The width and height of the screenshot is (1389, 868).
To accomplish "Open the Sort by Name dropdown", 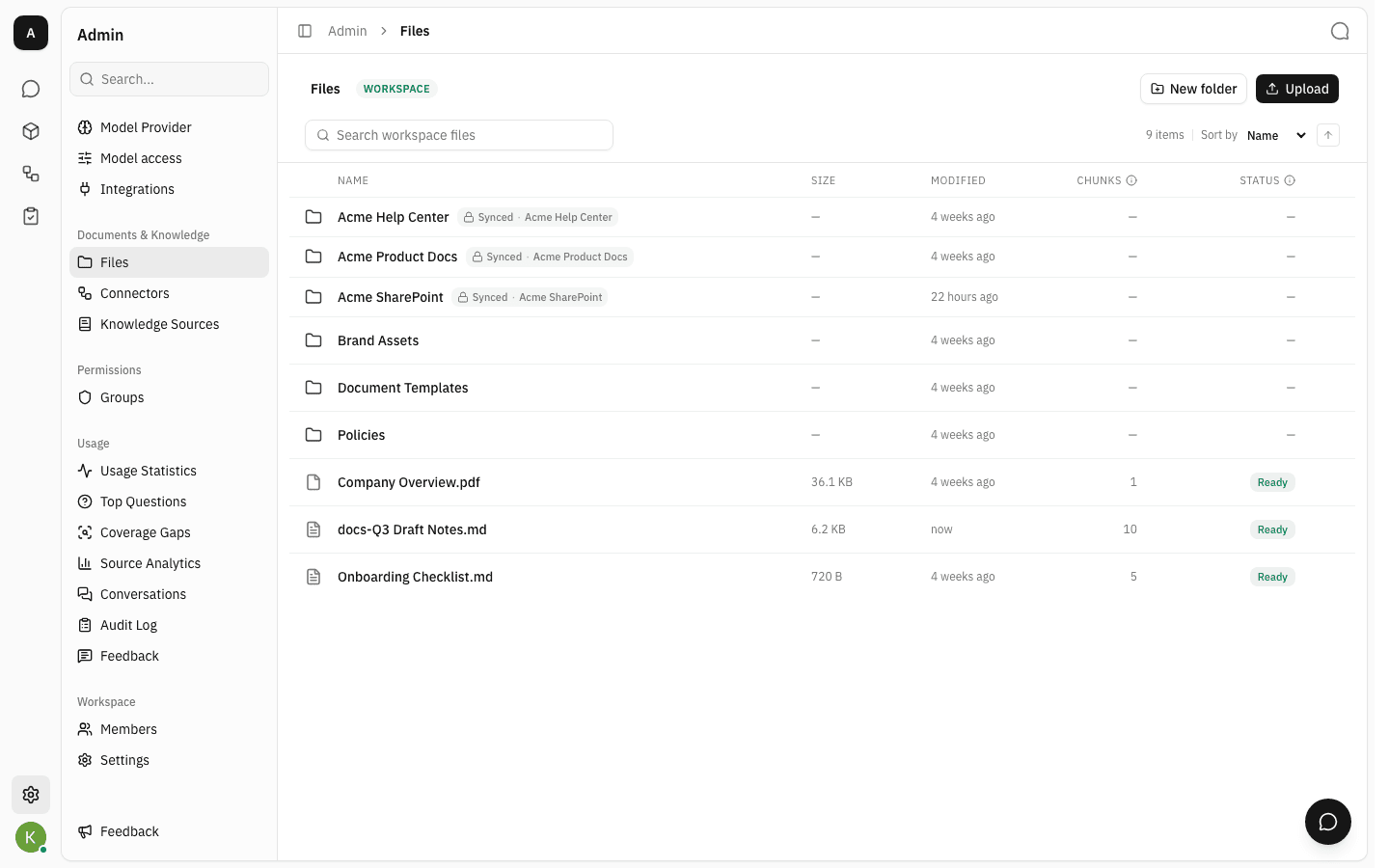I will pos(1276,135).
